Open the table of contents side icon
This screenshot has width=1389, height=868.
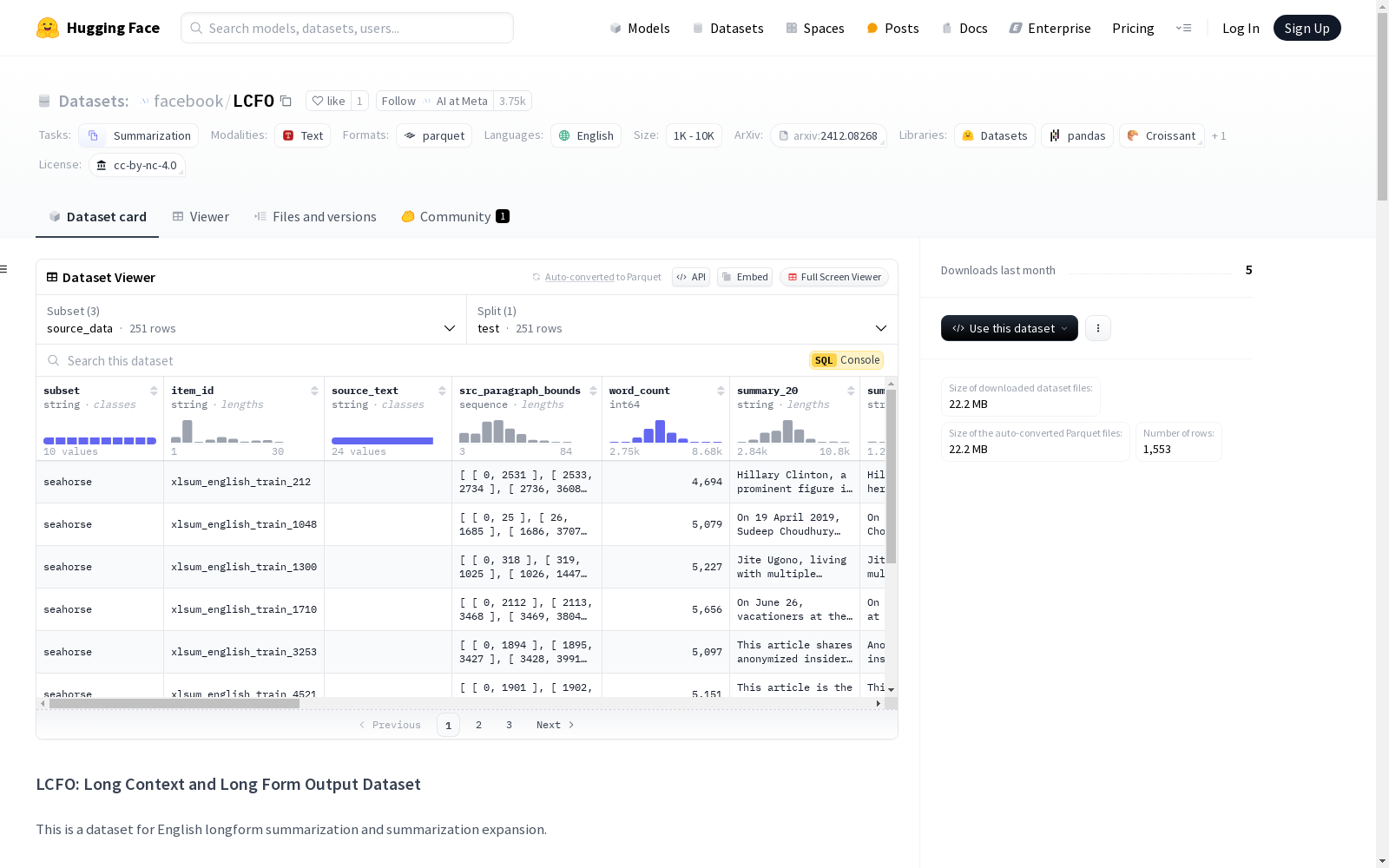[4, 269]
